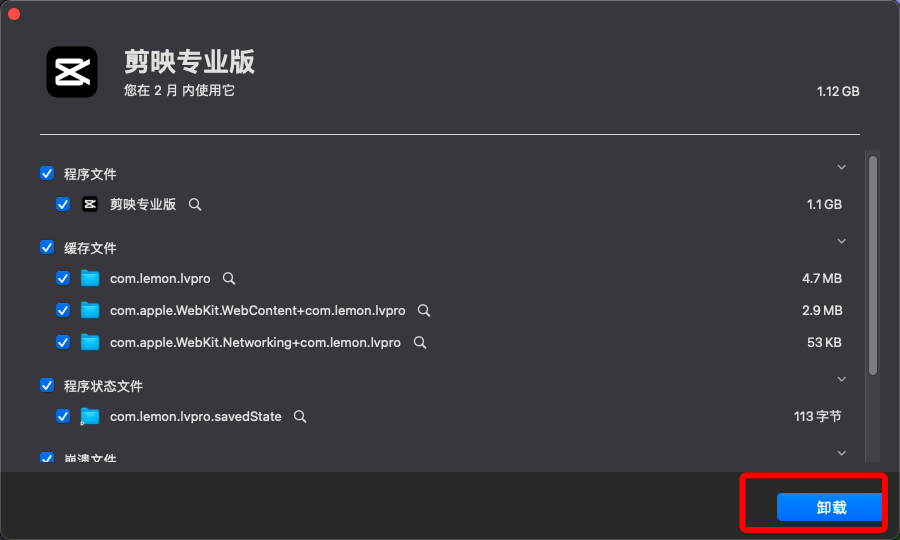Click the 剪映专业版 row name
Image resolution: width=900 pixels, height=540 pixels.
143,204
